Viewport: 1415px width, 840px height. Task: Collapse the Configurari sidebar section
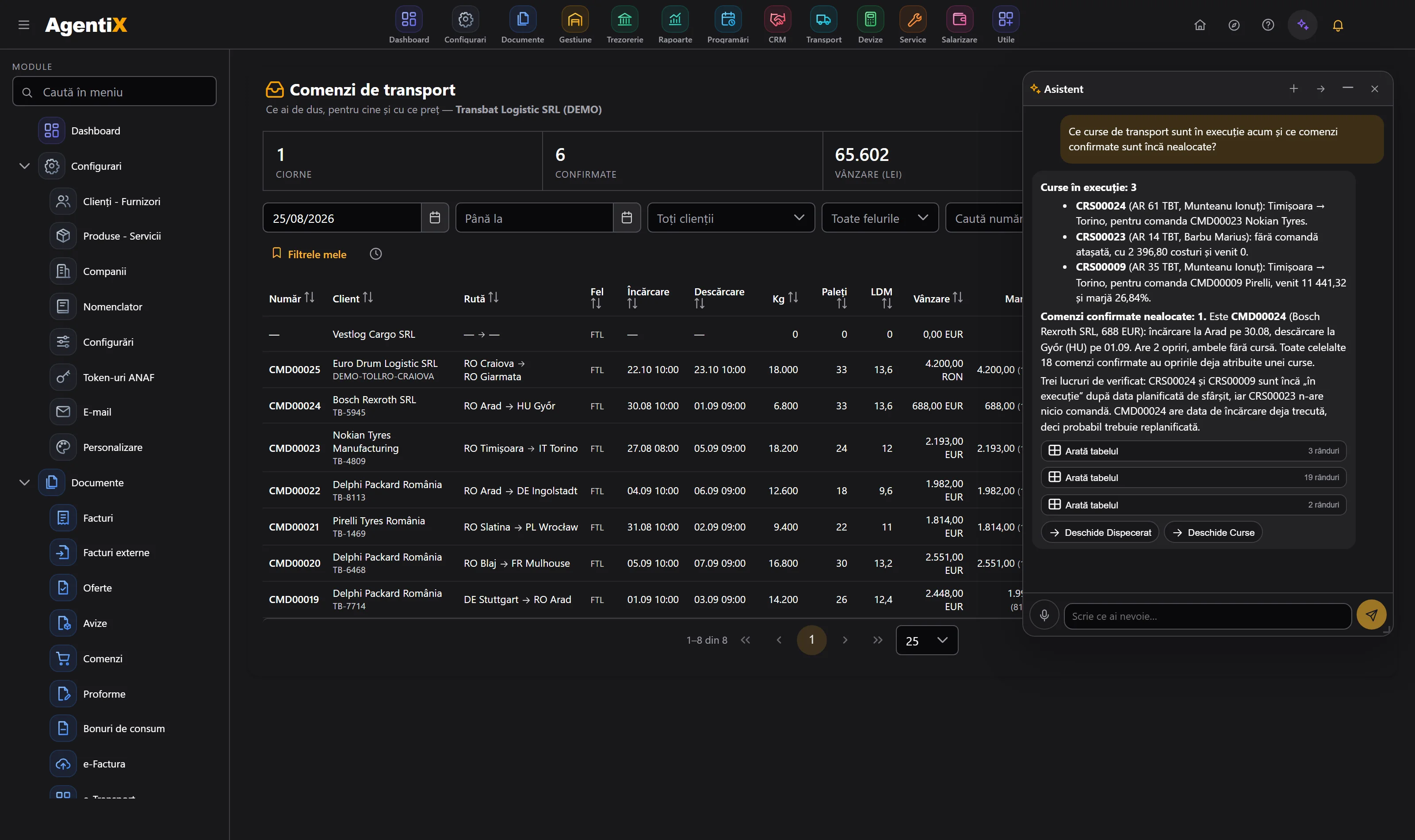click(24, 166)
